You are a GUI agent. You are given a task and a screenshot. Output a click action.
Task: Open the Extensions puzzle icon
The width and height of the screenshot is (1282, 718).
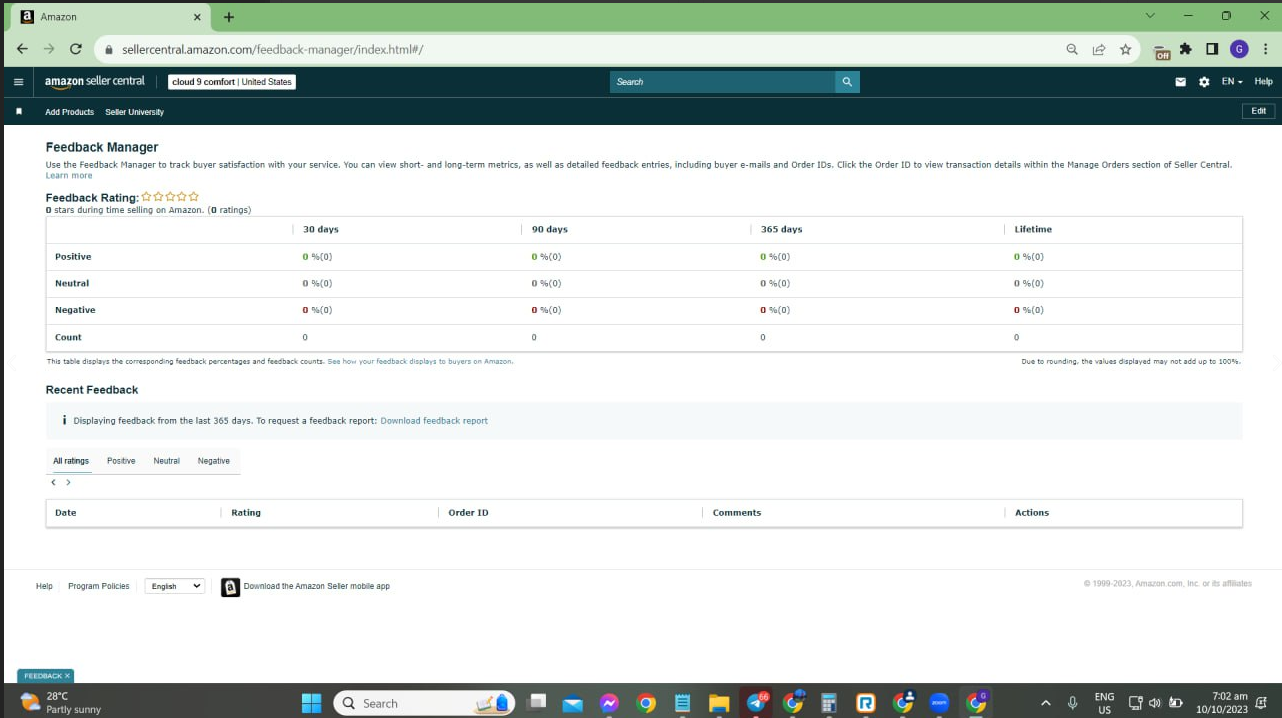(1186, 49)
